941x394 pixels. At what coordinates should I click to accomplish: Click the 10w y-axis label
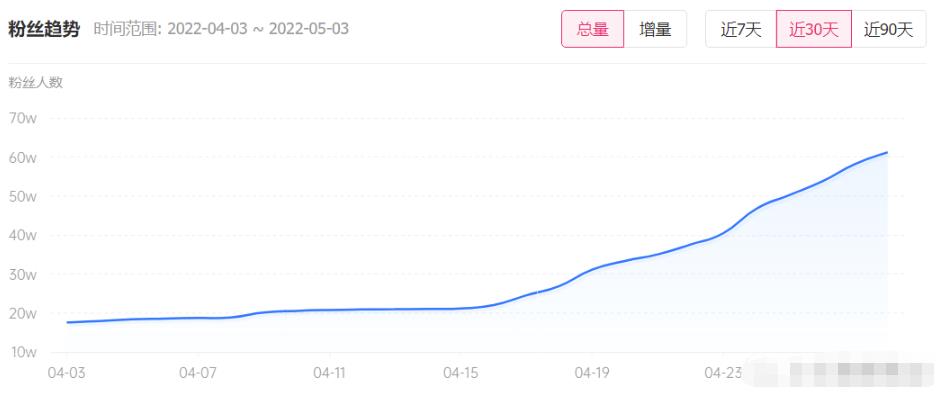pyautogui.click(x=23, y=351)
